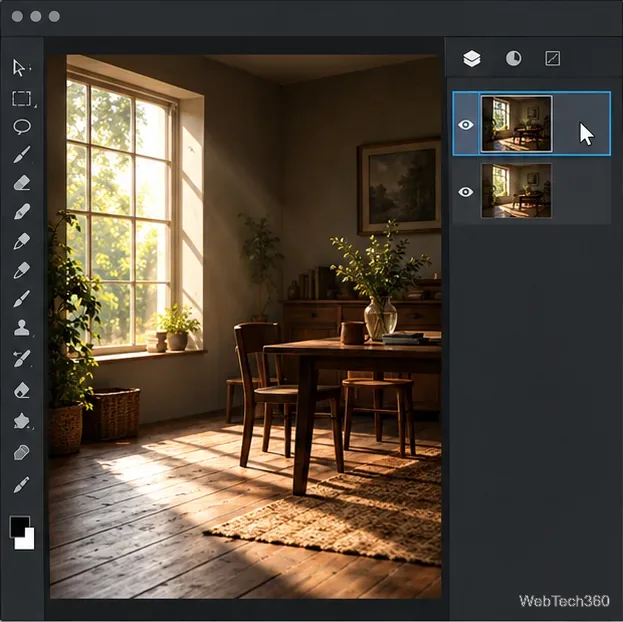Viewport: 623px width, 622px height.
Task: Click the room photo on the canvas
Action: (245, 326)
